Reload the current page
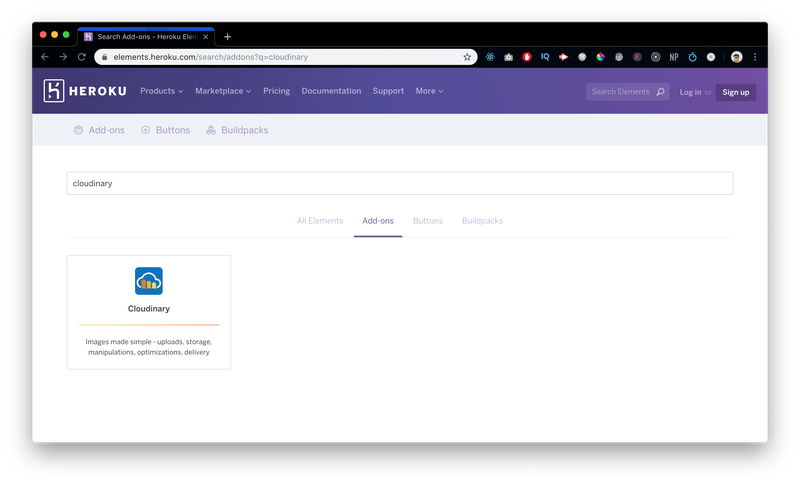 coord(82,57)
